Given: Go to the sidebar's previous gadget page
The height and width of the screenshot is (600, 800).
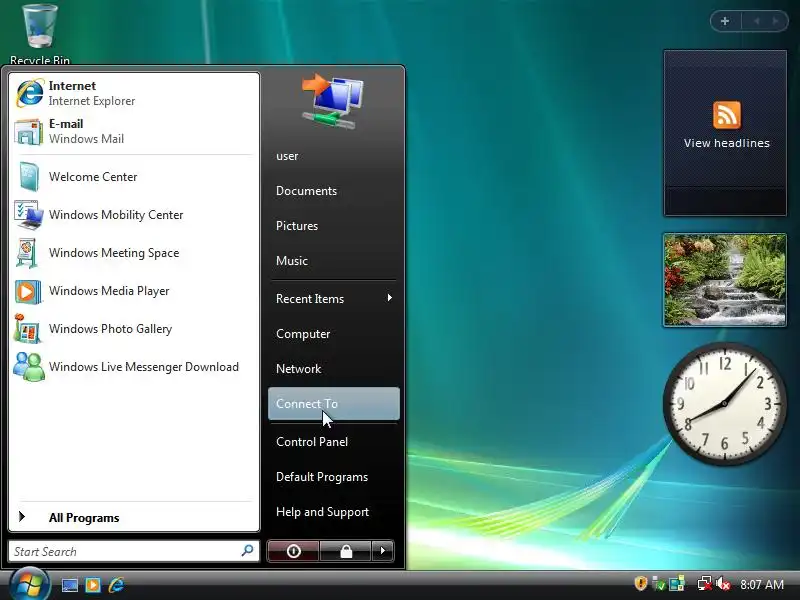Looking at the screenshot, I should point(757,21).
